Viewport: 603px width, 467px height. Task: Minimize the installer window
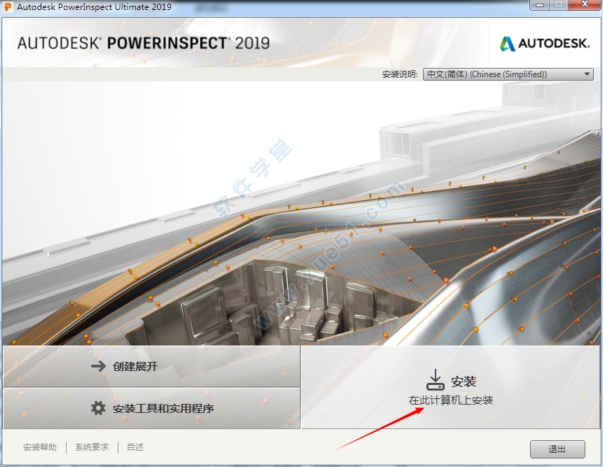coord(541,5)
